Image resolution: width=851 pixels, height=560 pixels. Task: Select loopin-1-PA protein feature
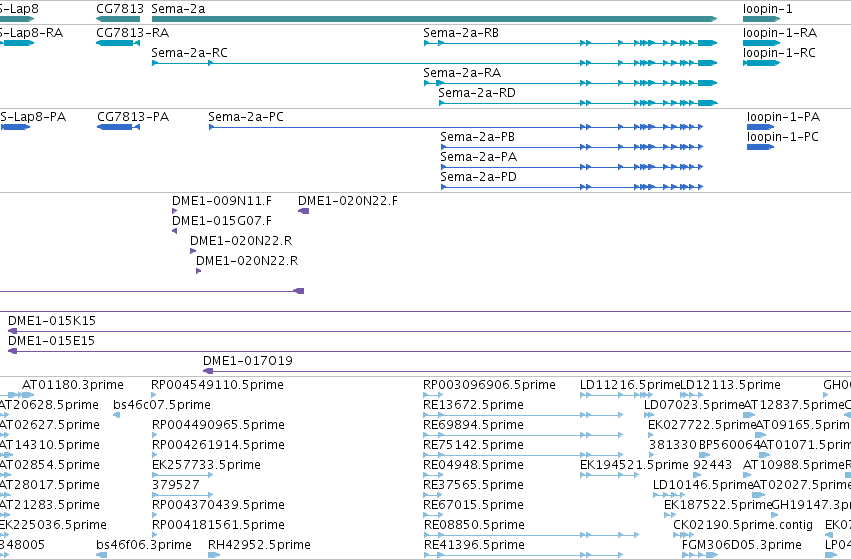(760, 127)
